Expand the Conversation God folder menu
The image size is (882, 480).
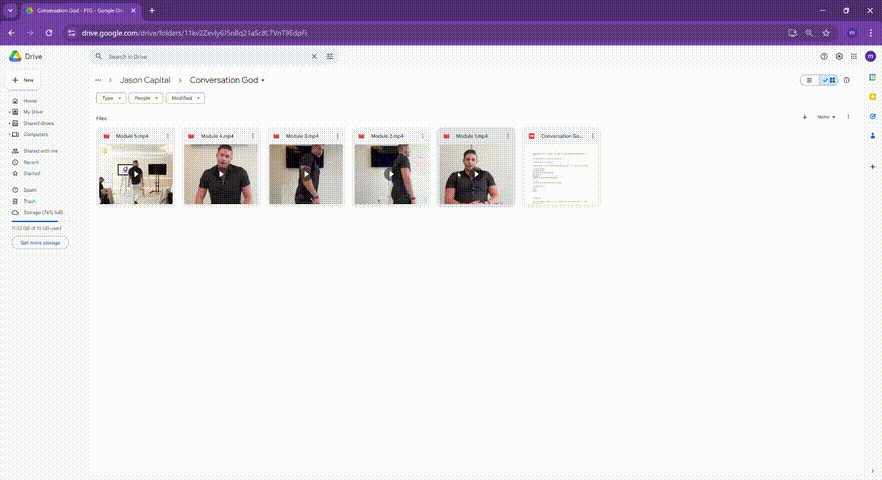pos(263,80)
